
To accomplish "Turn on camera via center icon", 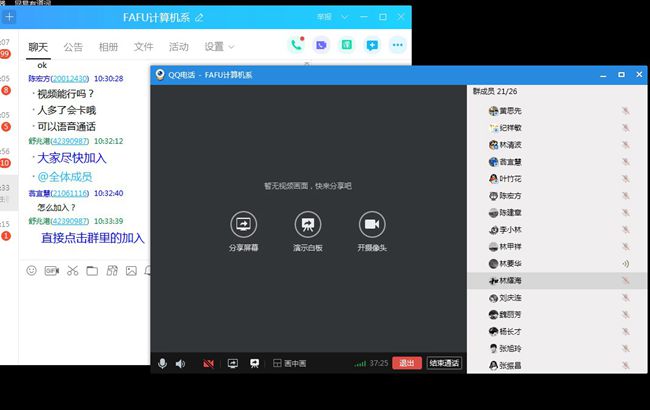I will [373, 224].
